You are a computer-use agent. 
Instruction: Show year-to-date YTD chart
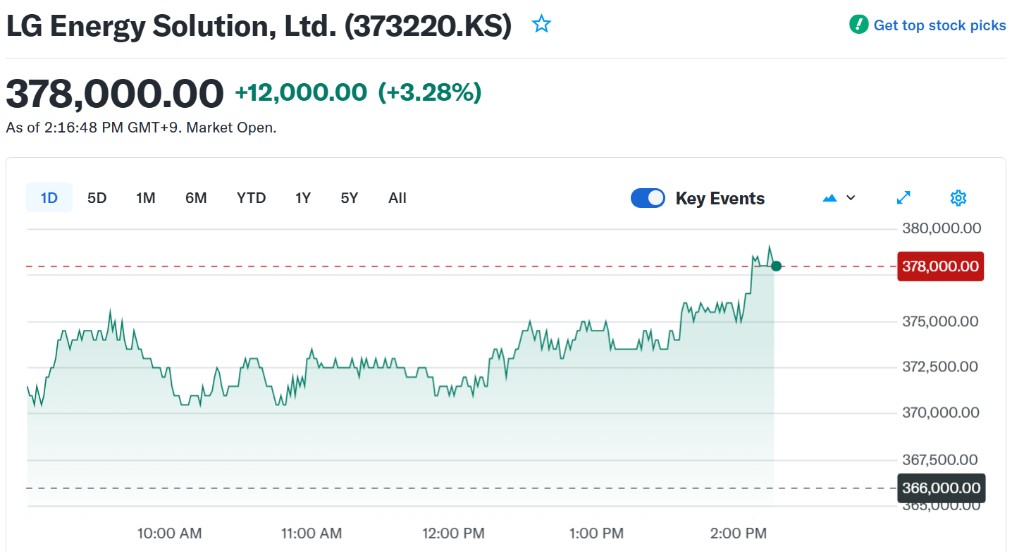(251, 198)
